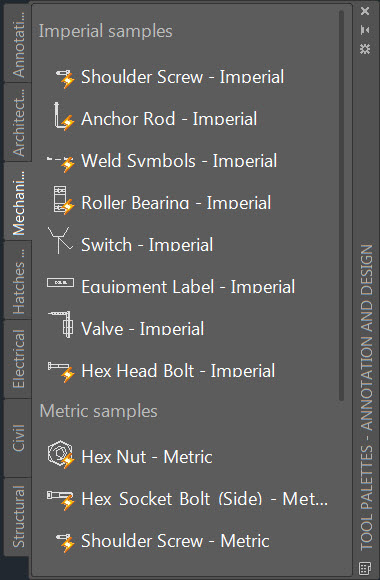The width and height of the screenshot is (380, 580).
Task: Toggle auto-hide for the tool palette
Action: (x=365, y=30)
